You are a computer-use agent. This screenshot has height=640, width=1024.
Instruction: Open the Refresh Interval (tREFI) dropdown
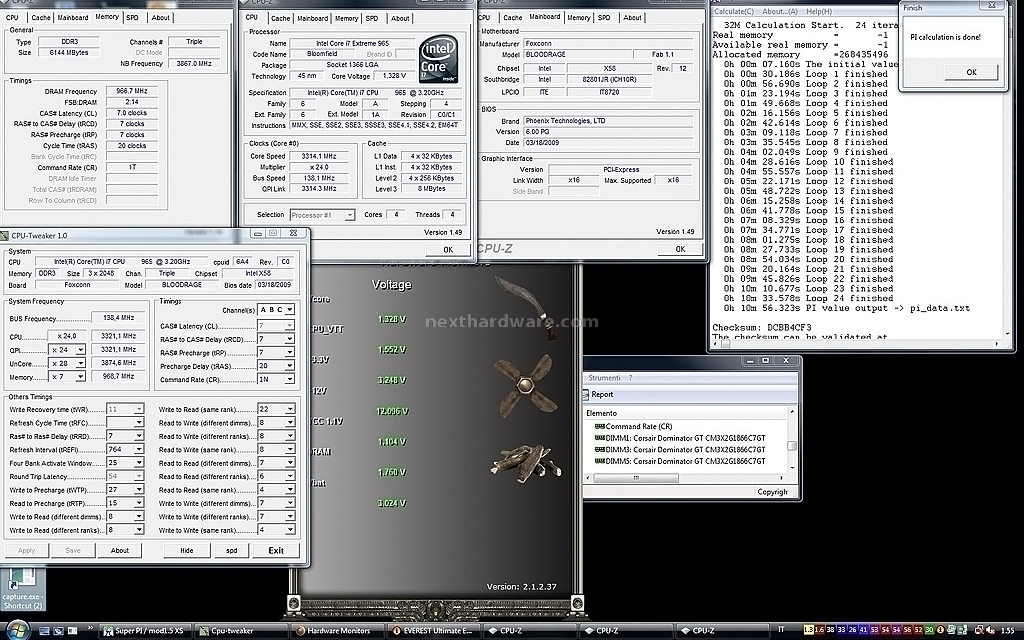(125, 449)
